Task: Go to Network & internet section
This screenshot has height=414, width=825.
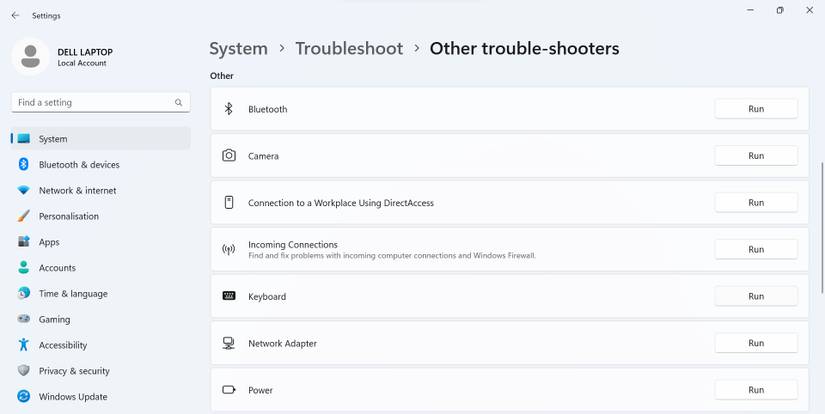Action: click(77, 191)
